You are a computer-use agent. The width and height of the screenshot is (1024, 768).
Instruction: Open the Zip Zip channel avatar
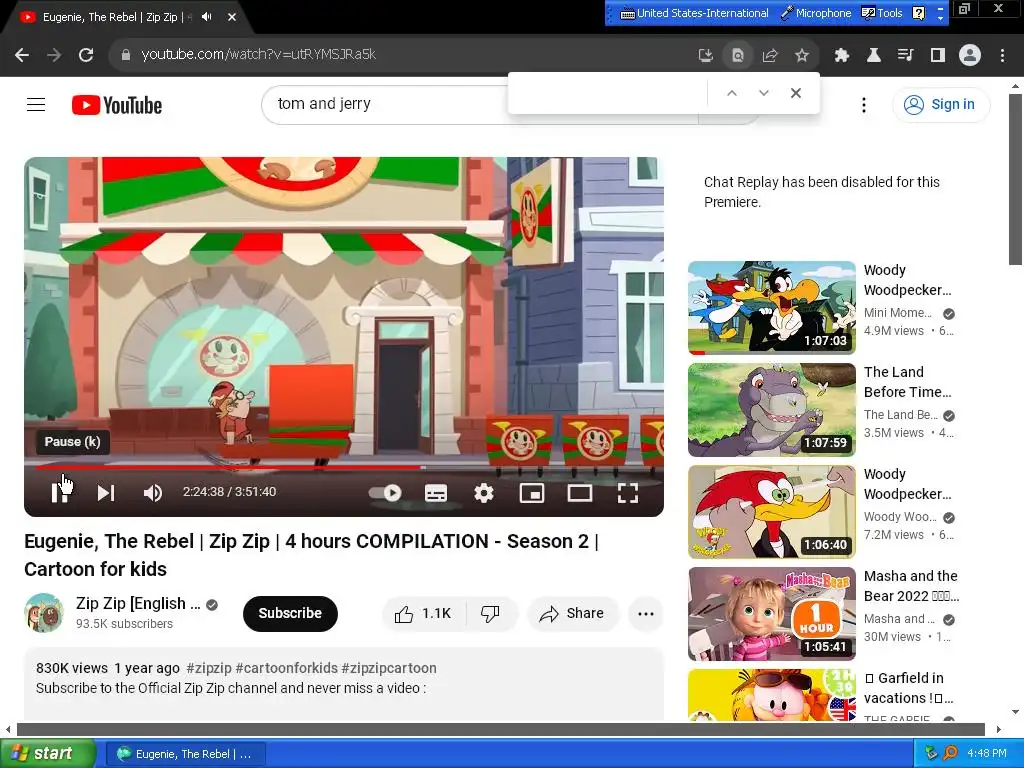[44, 613]
